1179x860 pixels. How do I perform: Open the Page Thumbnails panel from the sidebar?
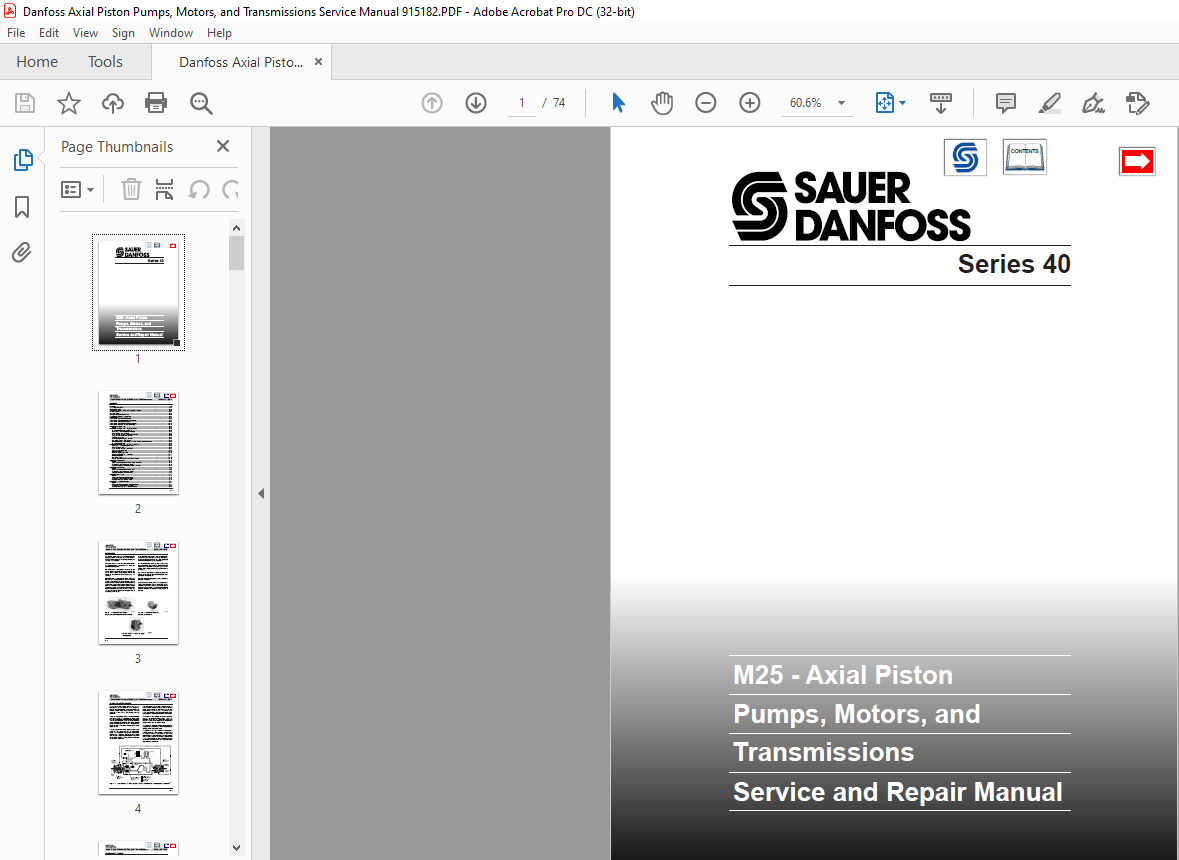point(23,160)
